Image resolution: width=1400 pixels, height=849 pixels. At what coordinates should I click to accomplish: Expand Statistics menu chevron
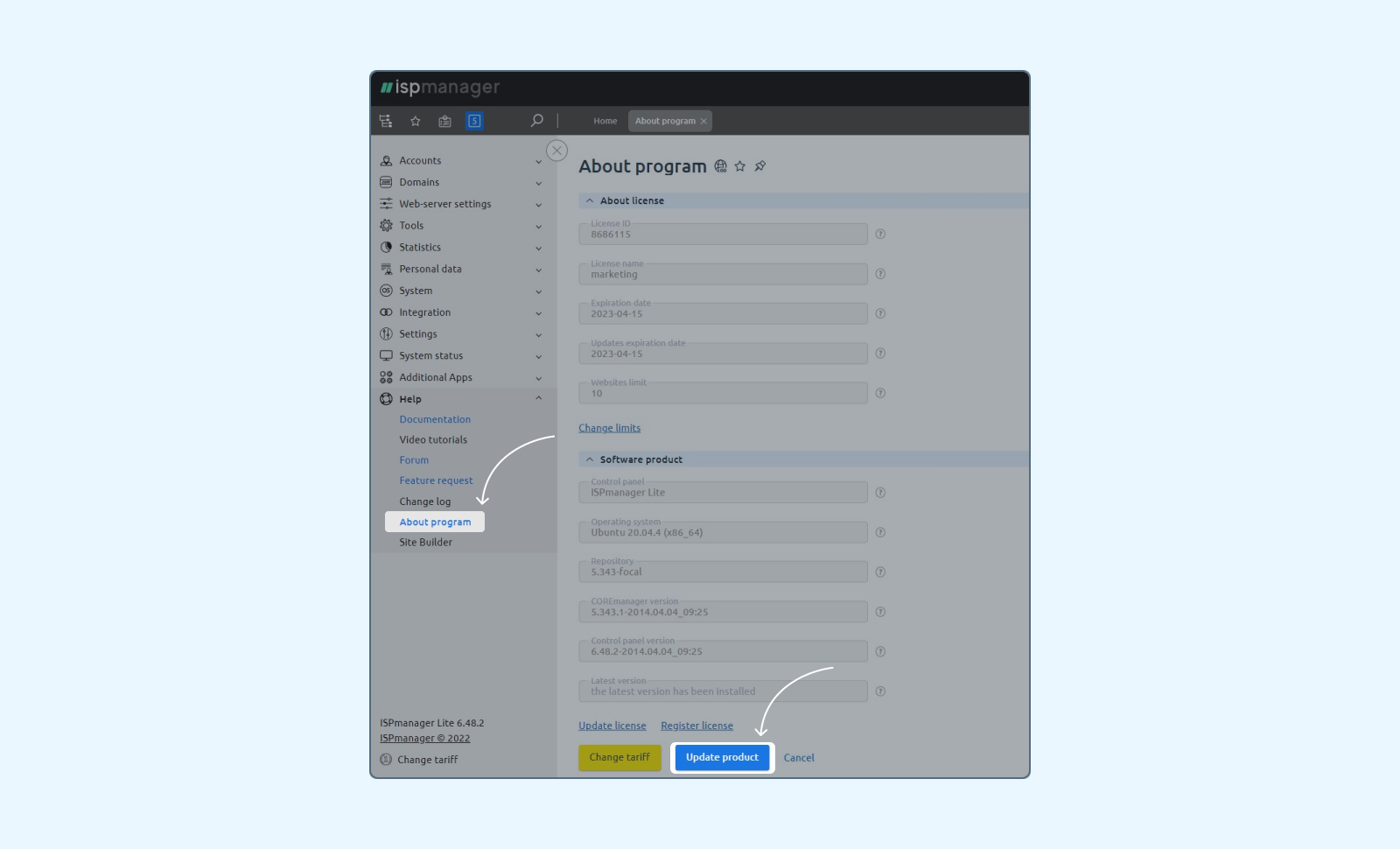click(x=539, y=249)
